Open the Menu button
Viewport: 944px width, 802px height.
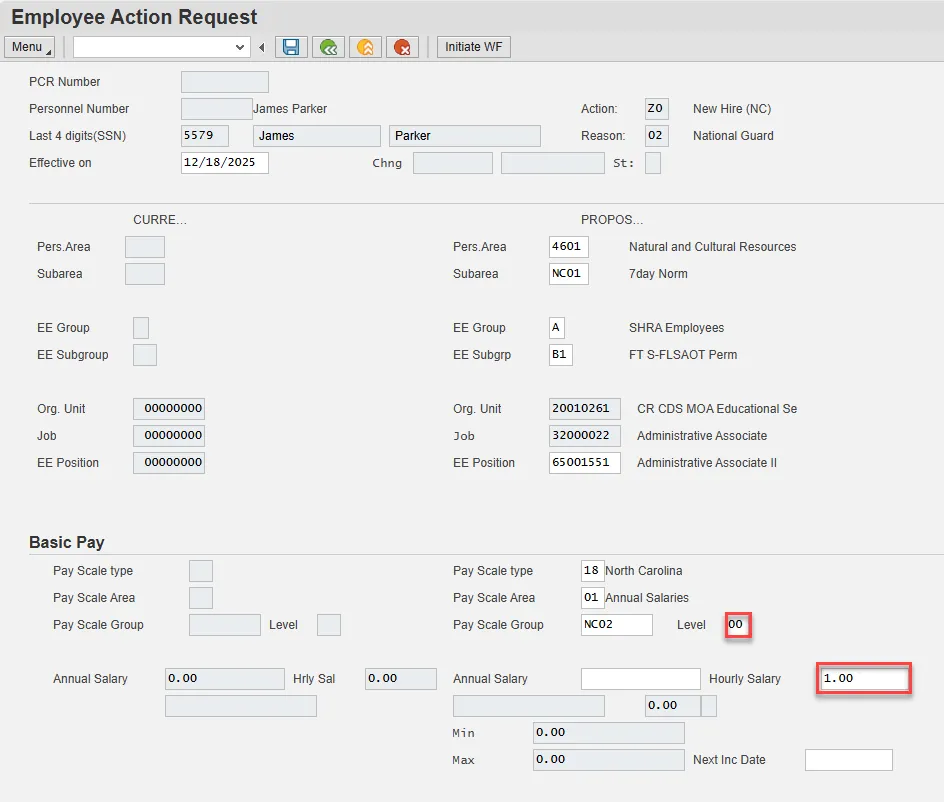pos(31,47)
